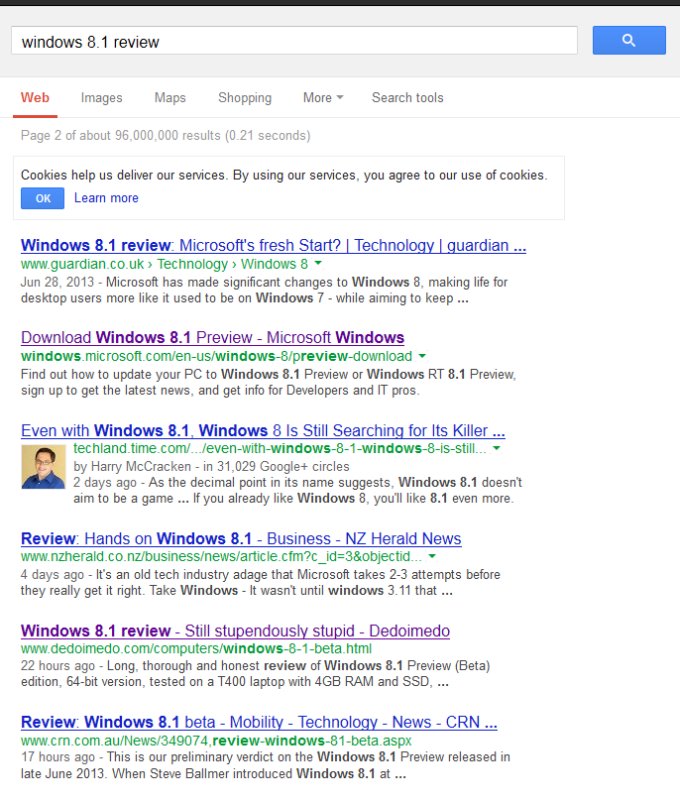Viewport: 680px width, 801px height.
Task: Click the blue magnifier search button
Action: (x=629, y=40)
